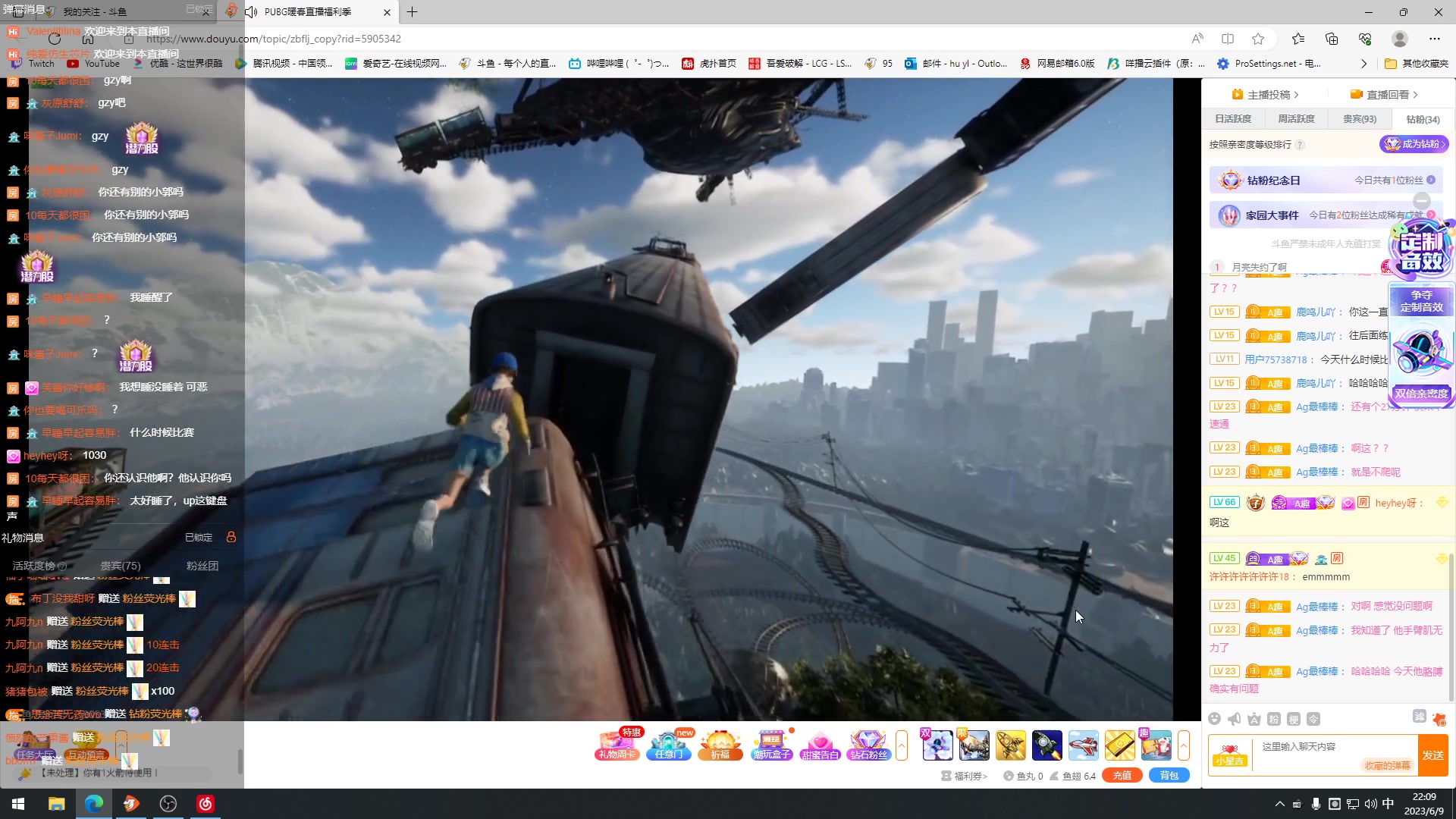Viewport: 1456px width, 819px height.
Task: Open the Windows Start menu
Action: (x=18, y=804)
